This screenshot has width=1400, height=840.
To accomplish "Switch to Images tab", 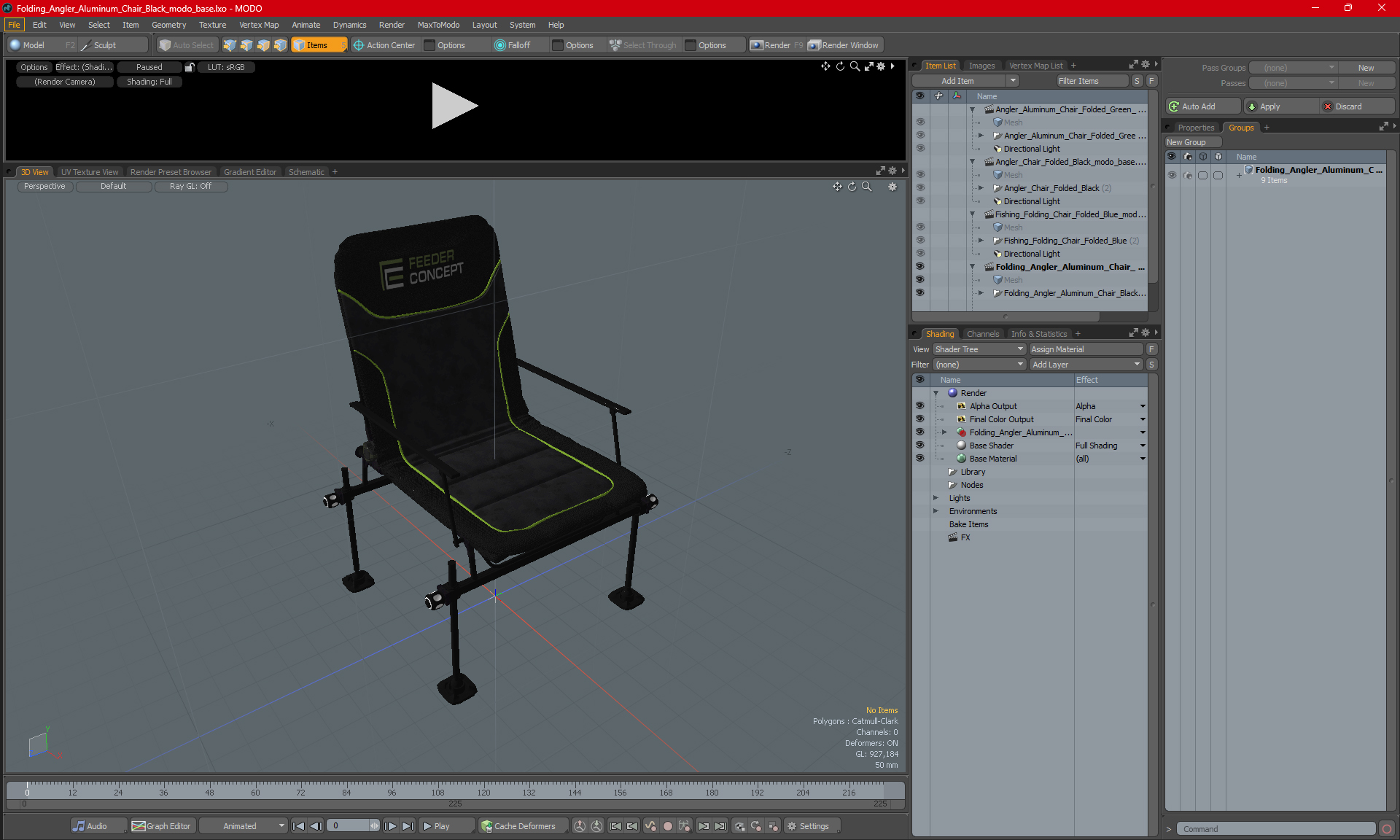I will tap(981, 66).
